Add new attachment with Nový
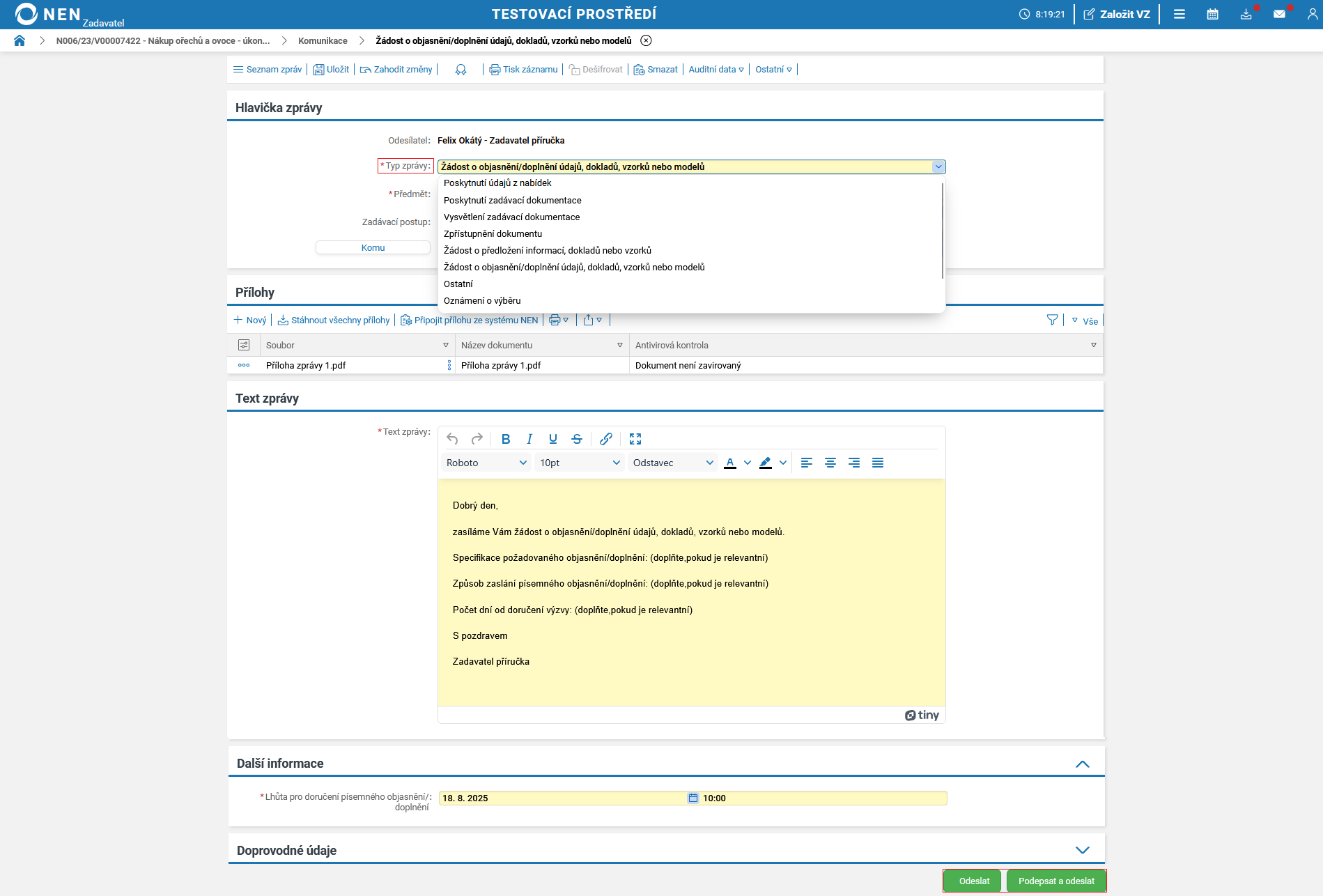The image size is (1323, 896). pyautogui.click(x=250, y=320)
